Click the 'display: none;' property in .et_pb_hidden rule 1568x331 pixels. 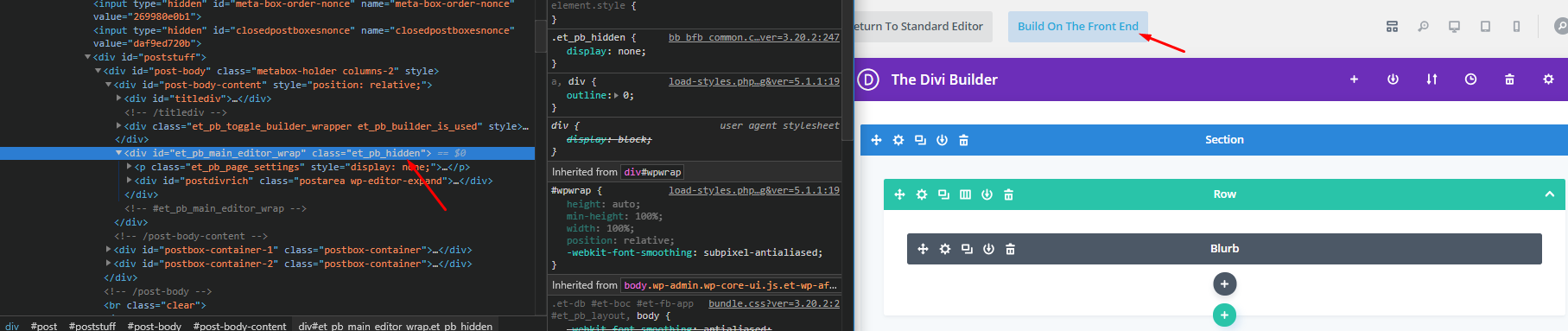coord(606,52)
